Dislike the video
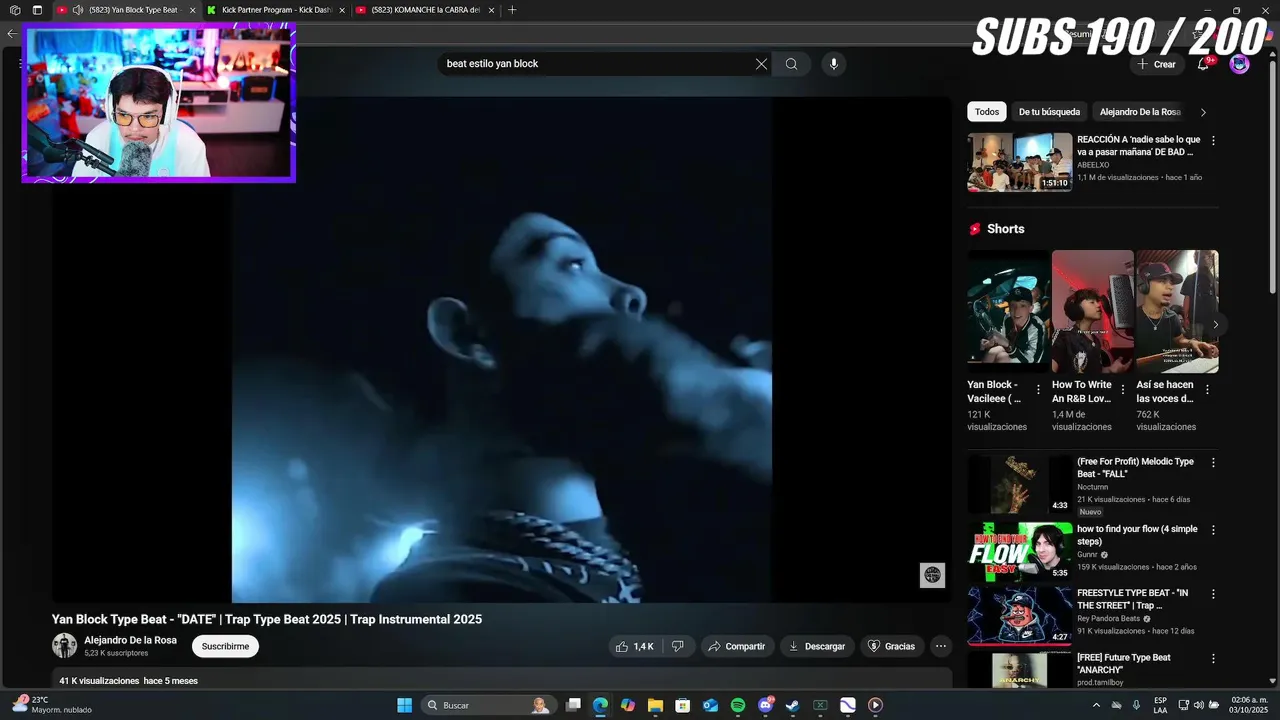The image size is (1280, 720). coord(678,646)
